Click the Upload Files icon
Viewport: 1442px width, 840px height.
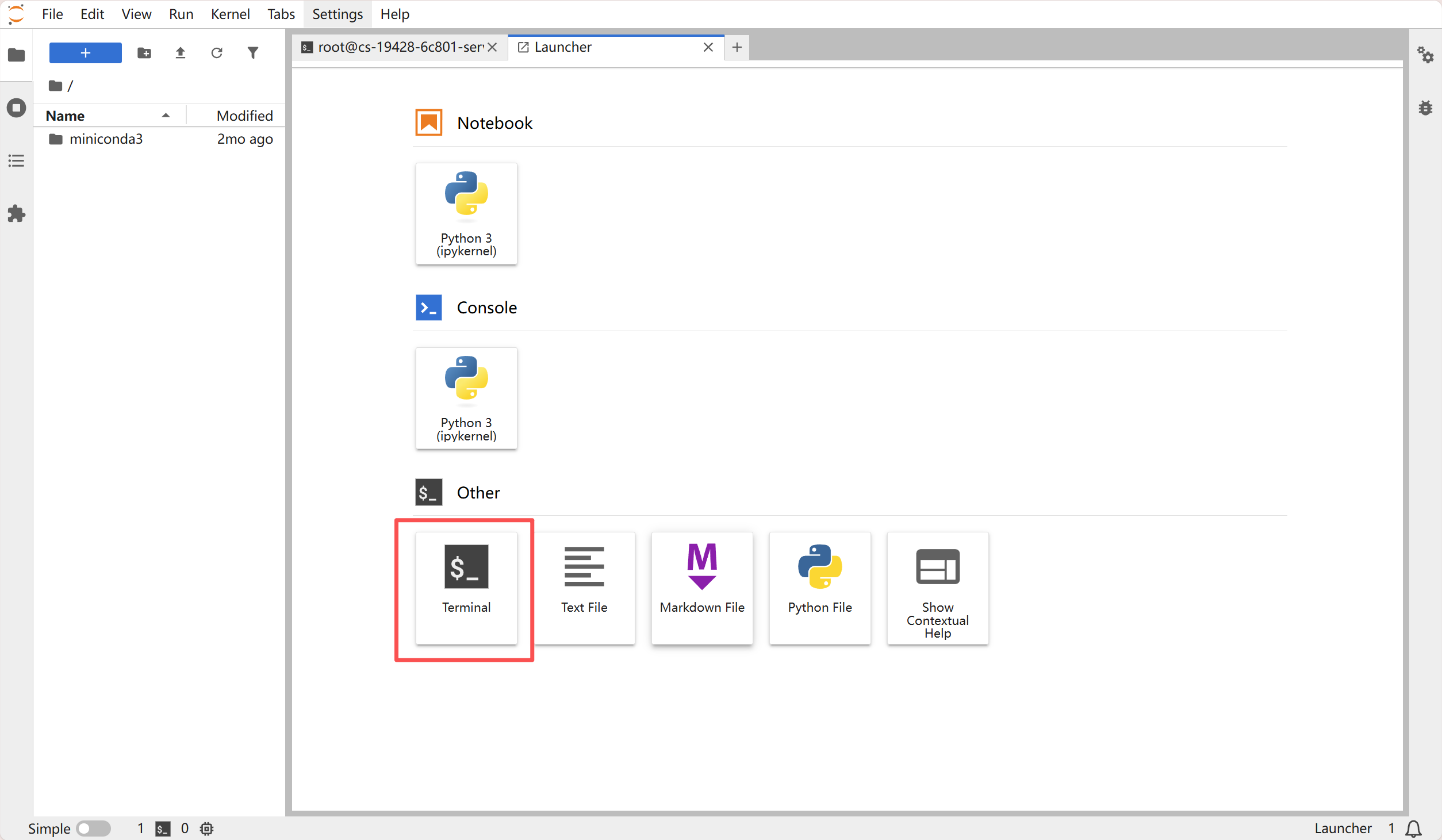tap(181, 53)
